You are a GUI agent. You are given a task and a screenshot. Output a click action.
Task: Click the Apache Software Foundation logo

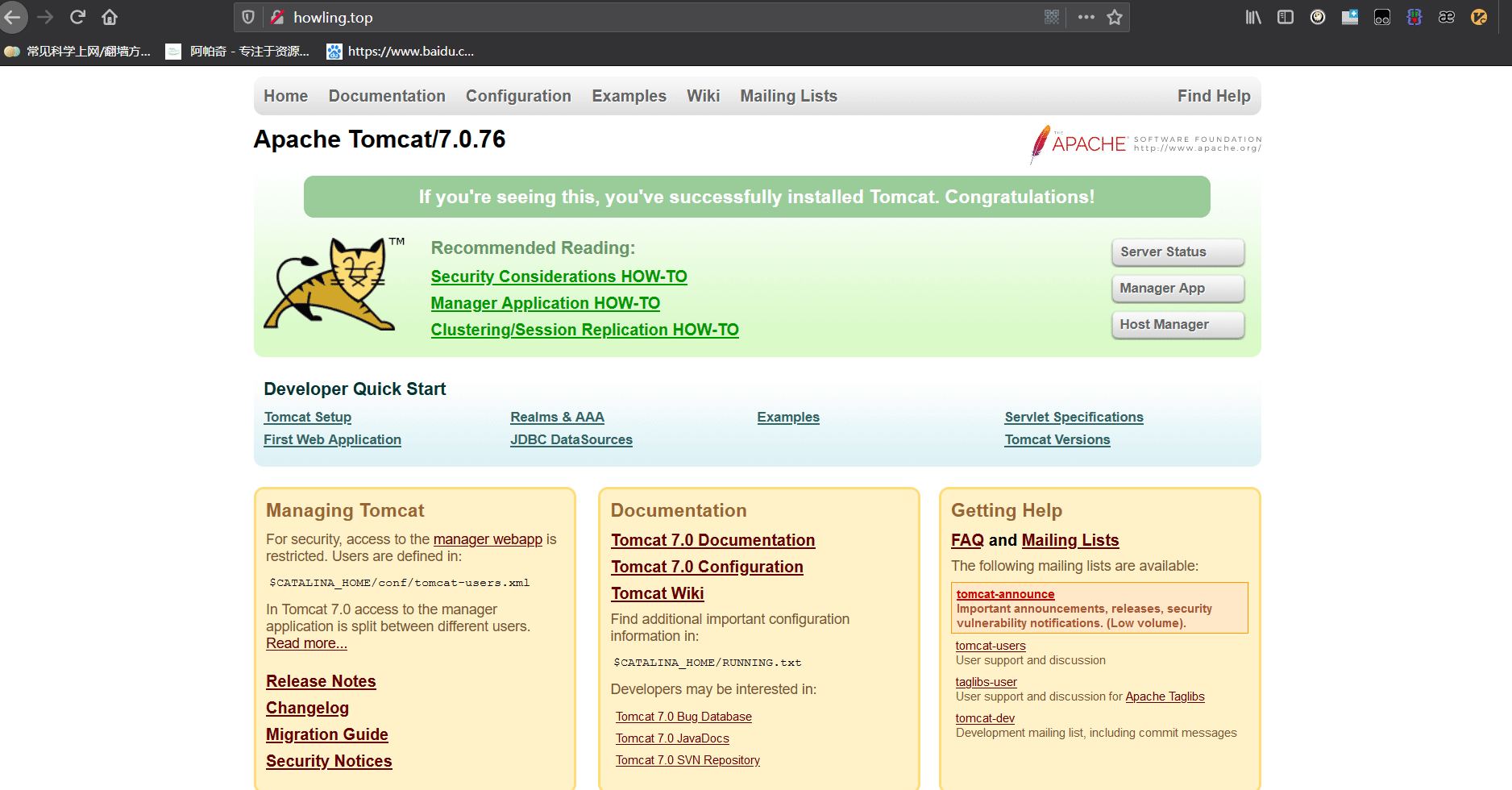(1145, 144)
